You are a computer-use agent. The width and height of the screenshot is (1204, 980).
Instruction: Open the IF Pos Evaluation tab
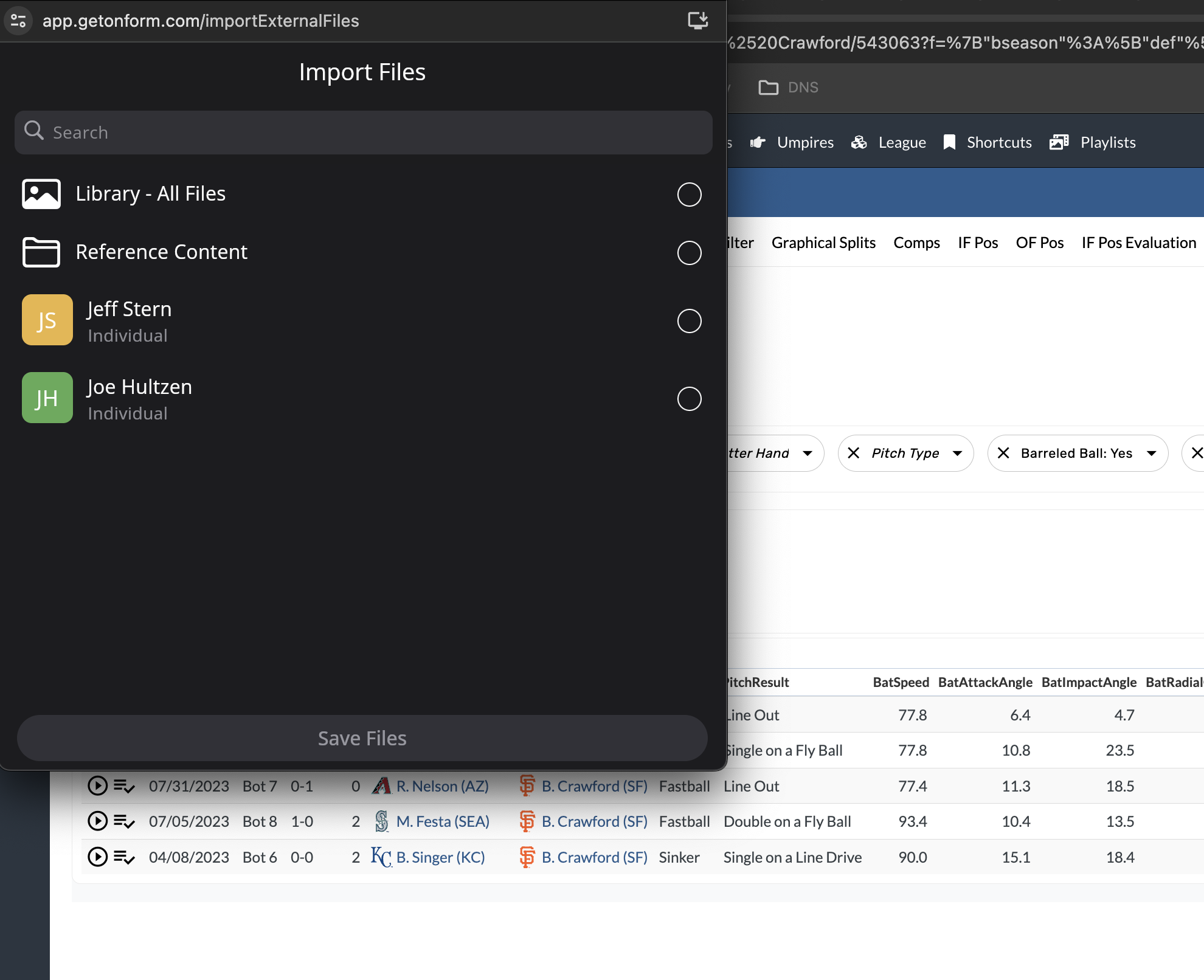click(1138, 243)
